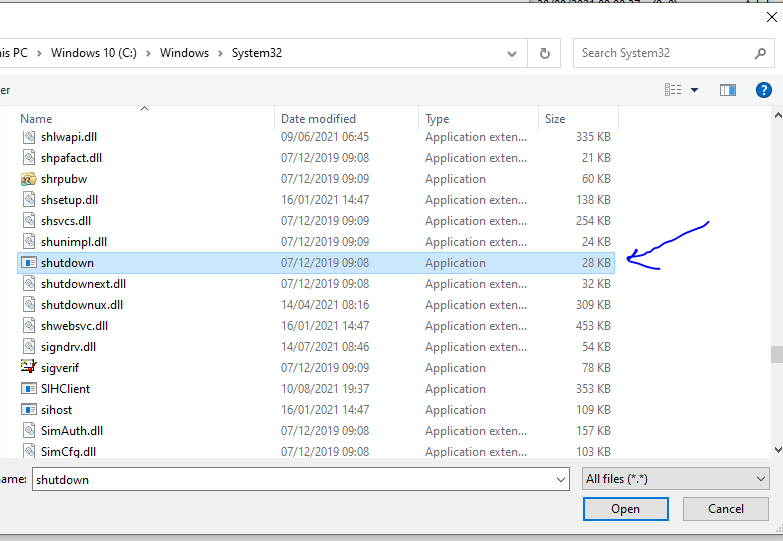Click the shunimpl.dll file icon

(x=29, y=242)
